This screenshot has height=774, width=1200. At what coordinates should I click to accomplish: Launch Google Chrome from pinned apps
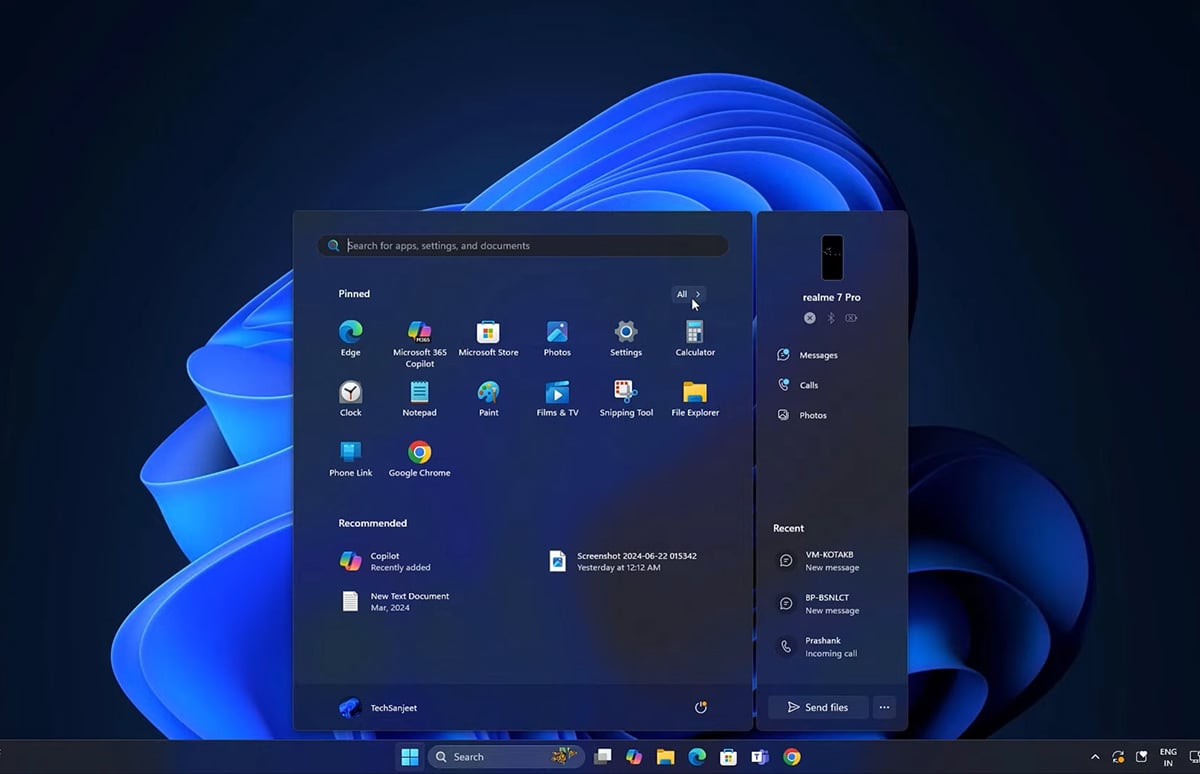419,459
